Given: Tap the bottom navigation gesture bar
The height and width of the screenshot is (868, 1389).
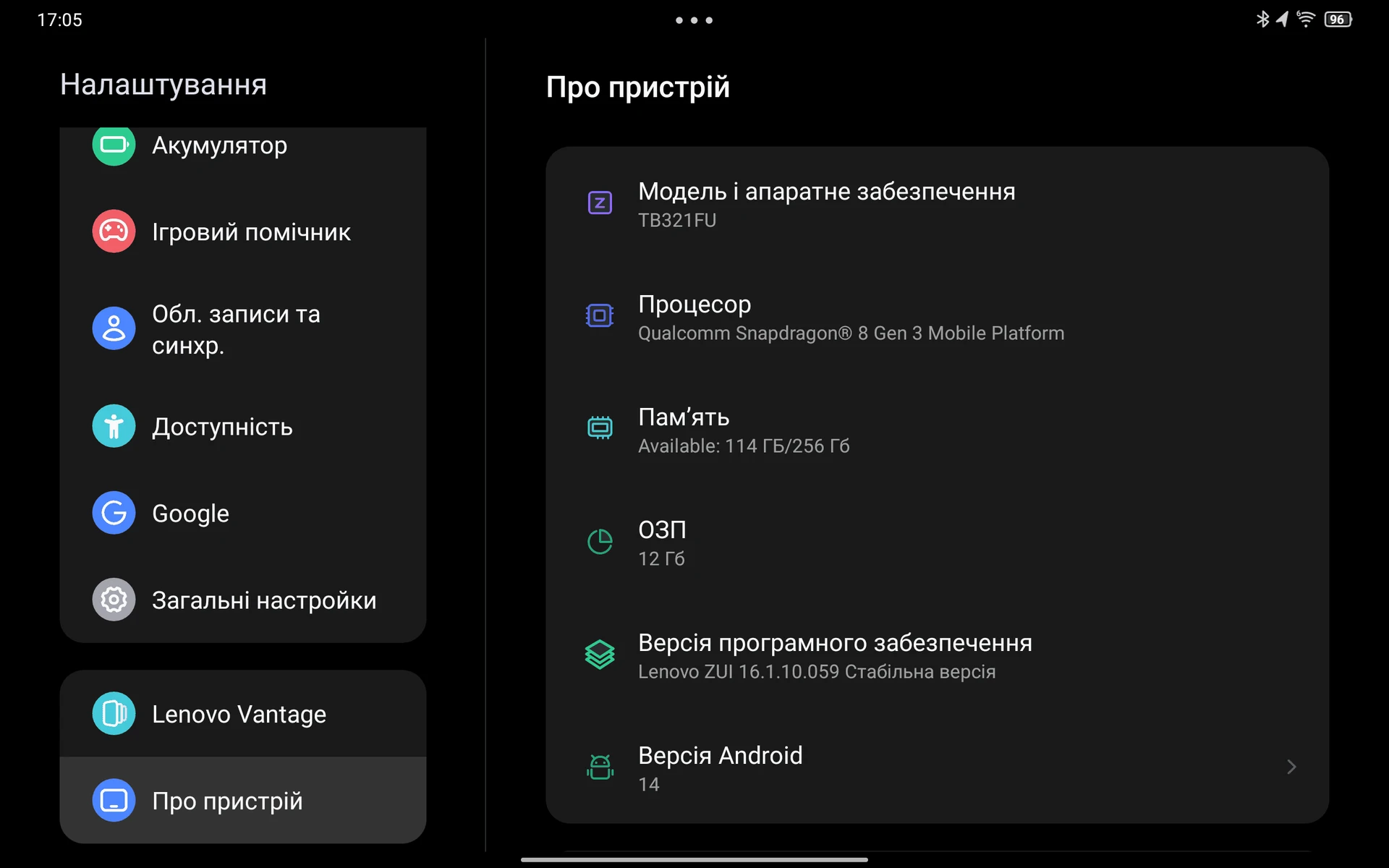Looking at the screenshot, I should (x=694, y=859).
